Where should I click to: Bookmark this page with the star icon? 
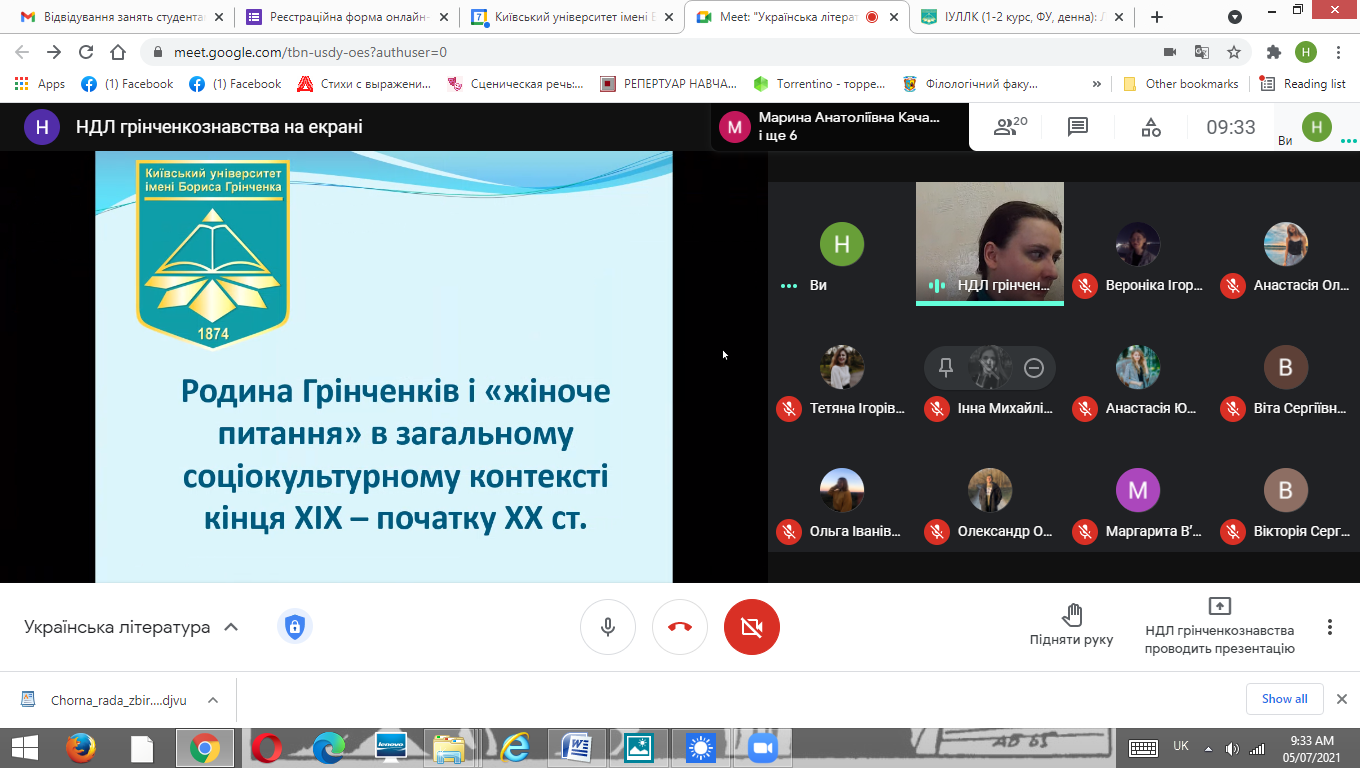(1234, 52)
